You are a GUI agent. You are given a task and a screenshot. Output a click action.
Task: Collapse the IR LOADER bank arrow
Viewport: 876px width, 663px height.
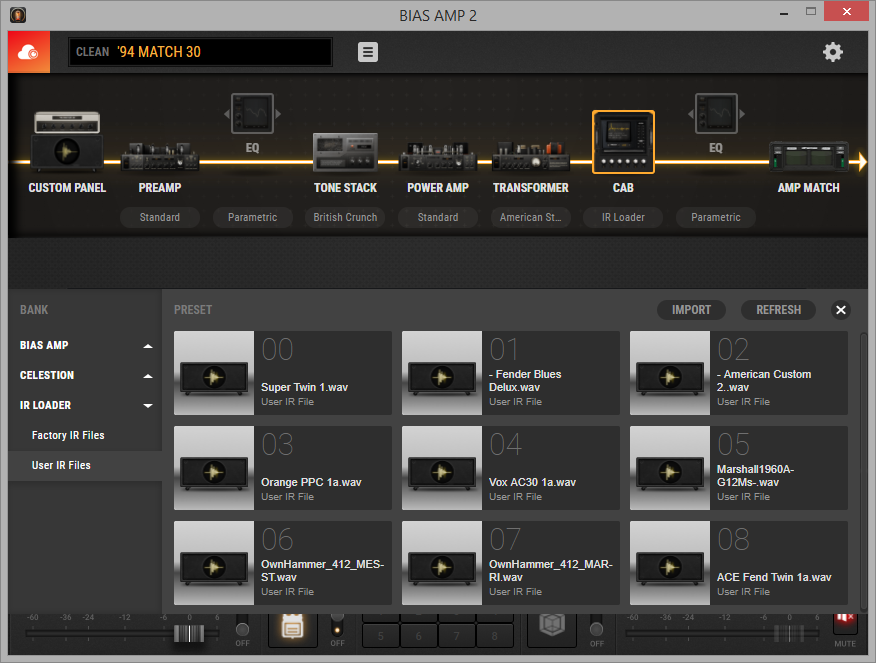point(148,406)
